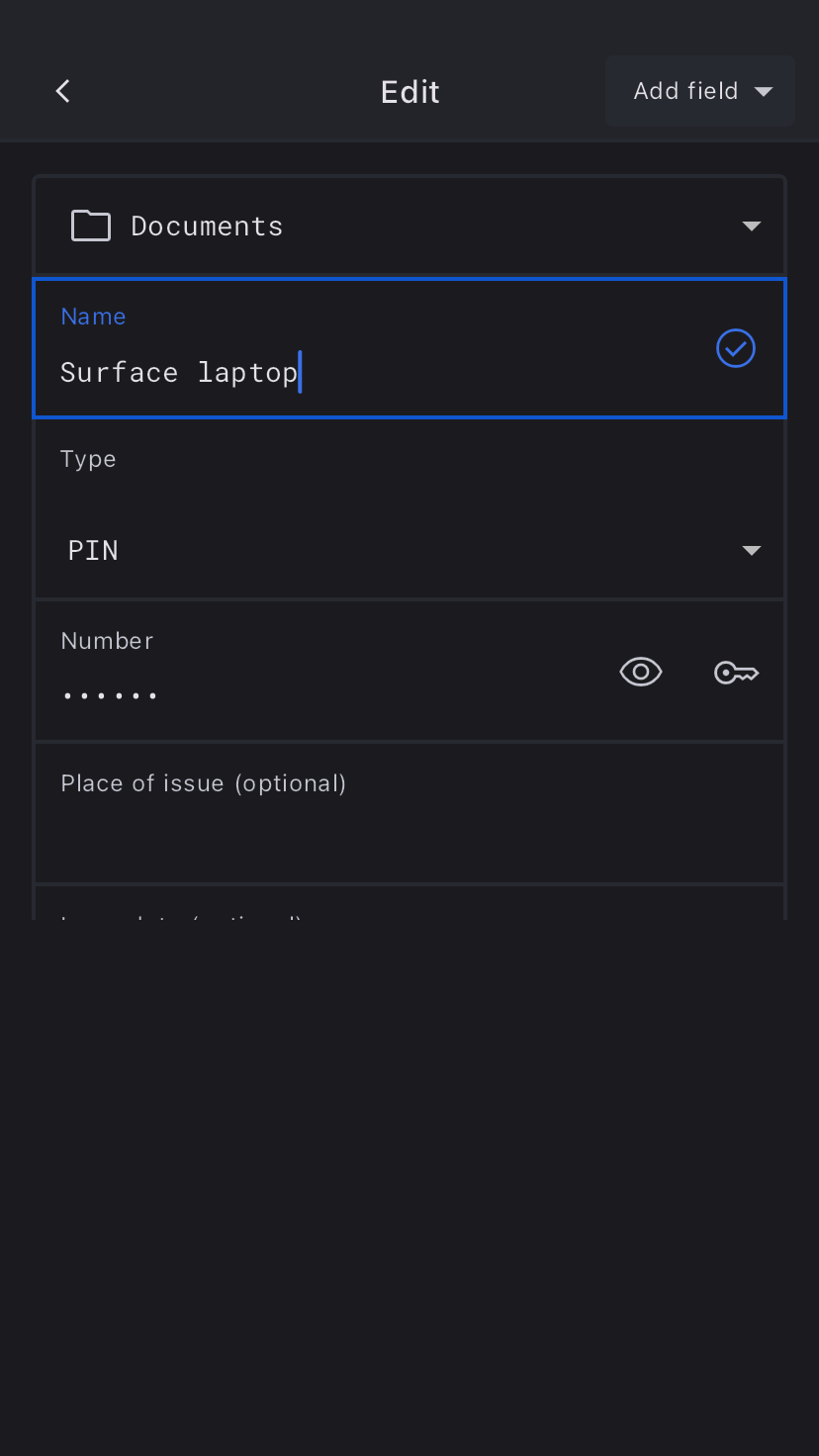
Task: Click the Add field button label
Action: (685, 91)
